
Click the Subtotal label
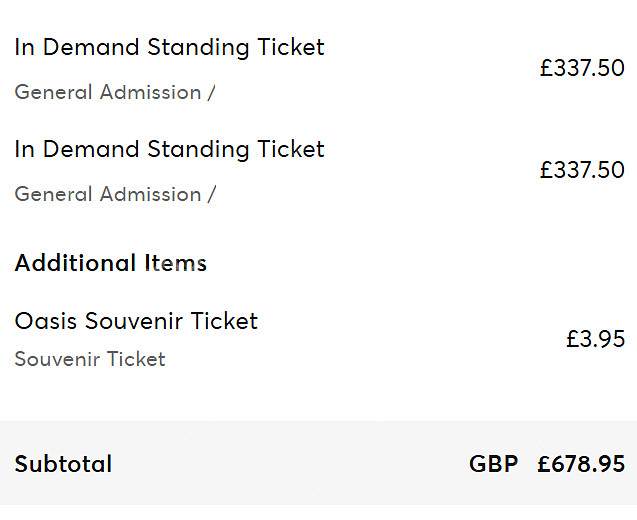63,464
